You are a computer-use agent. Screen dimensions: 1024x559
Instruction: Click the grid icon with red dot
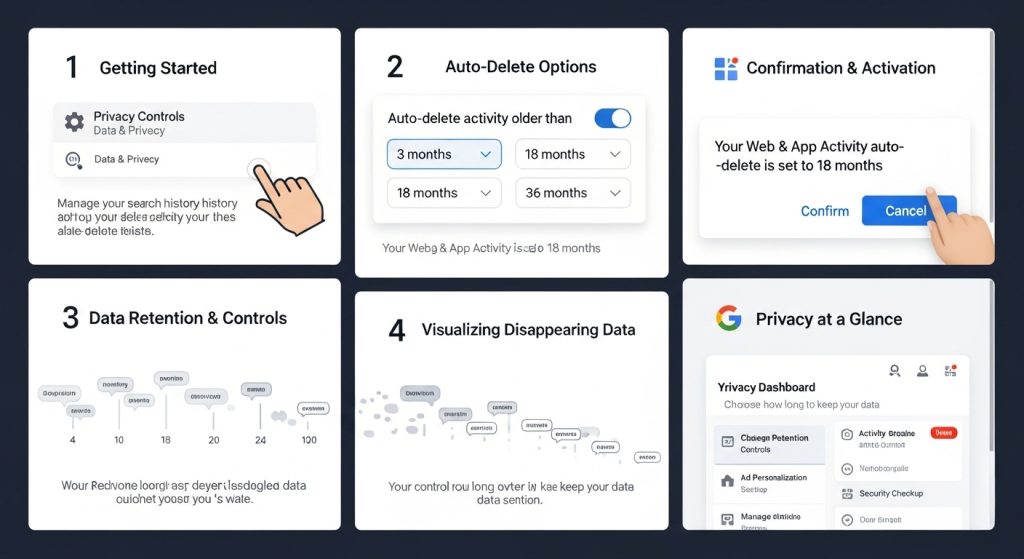tap(950, 371)
